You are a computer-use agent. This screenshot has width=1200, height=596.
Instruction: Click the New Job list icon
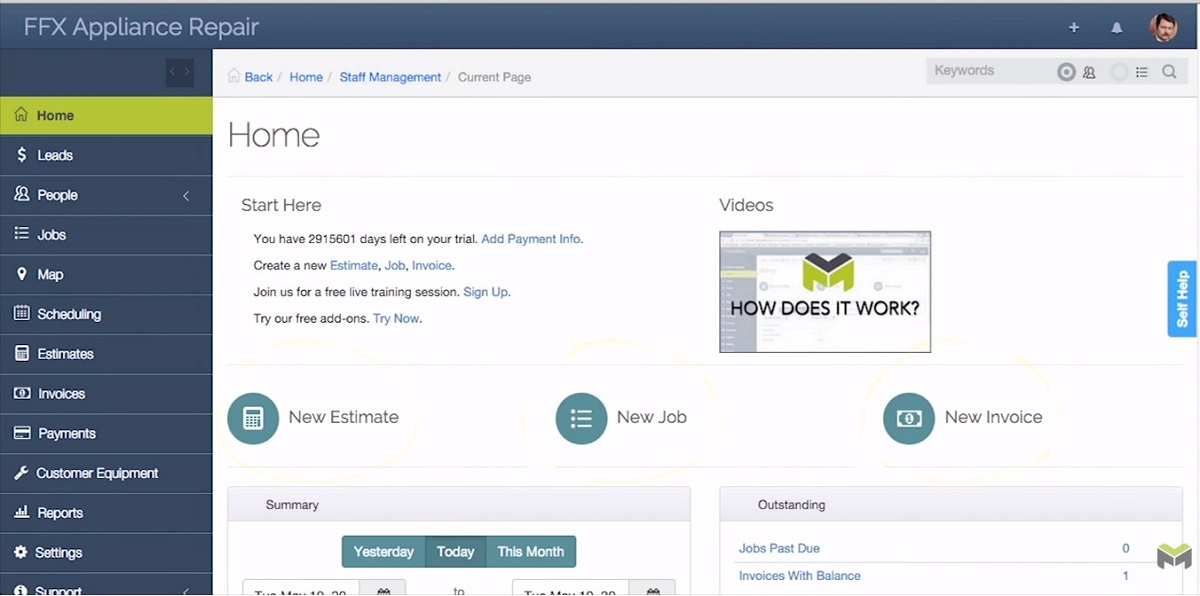click(581, 418)
